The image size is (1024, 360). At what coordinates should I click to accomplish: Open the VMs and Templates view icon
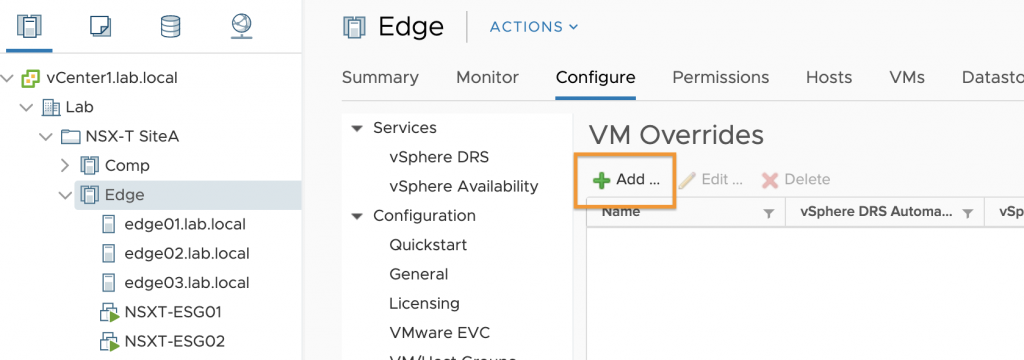(x=100, y=25)
